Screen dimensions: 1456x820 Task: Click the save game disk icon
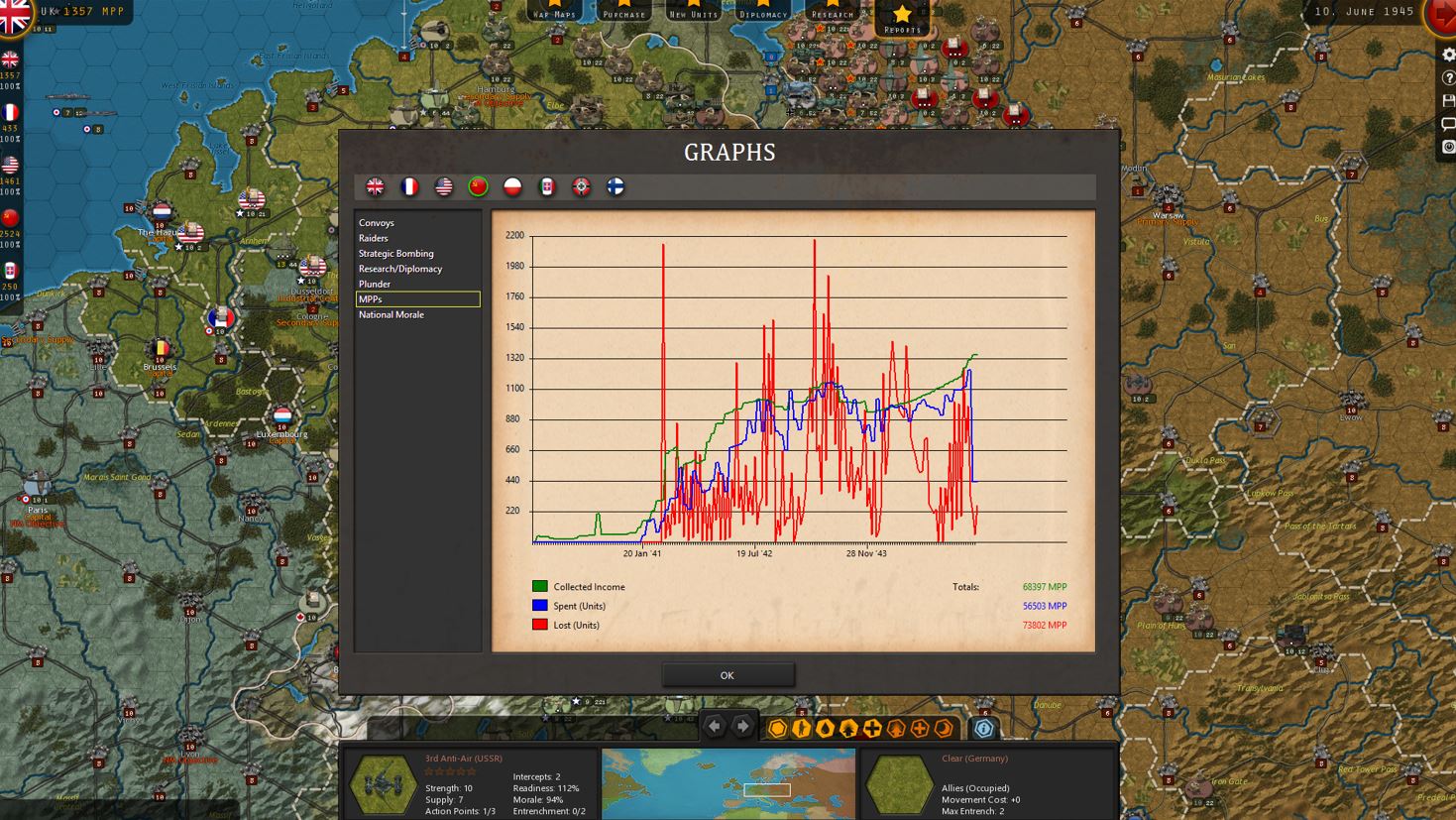pyautogui.click(x=1447, y=101)
